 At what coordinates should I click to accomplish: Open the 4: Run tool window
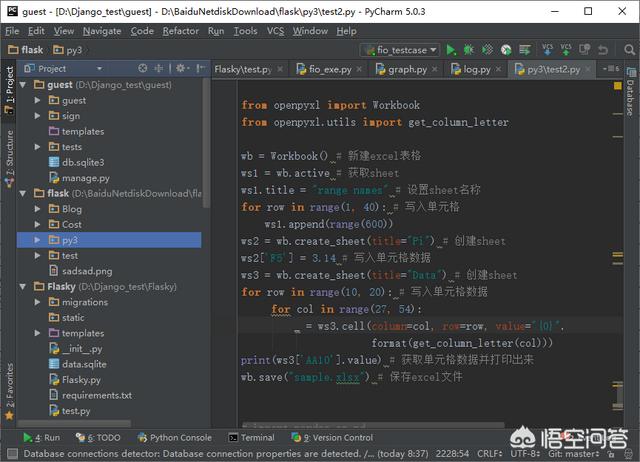[x=41, y=438]
